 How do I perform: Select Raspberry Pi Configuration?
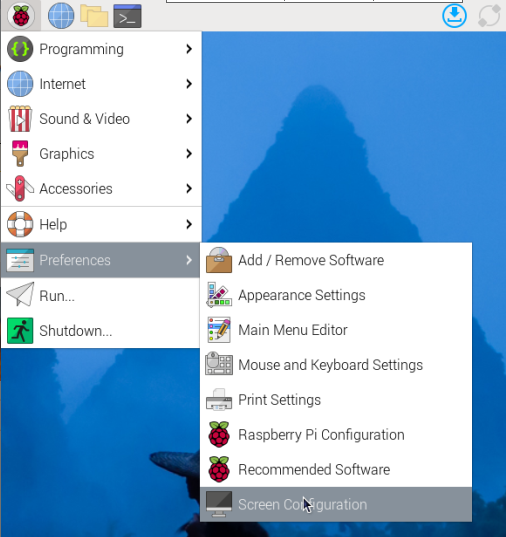336,435
